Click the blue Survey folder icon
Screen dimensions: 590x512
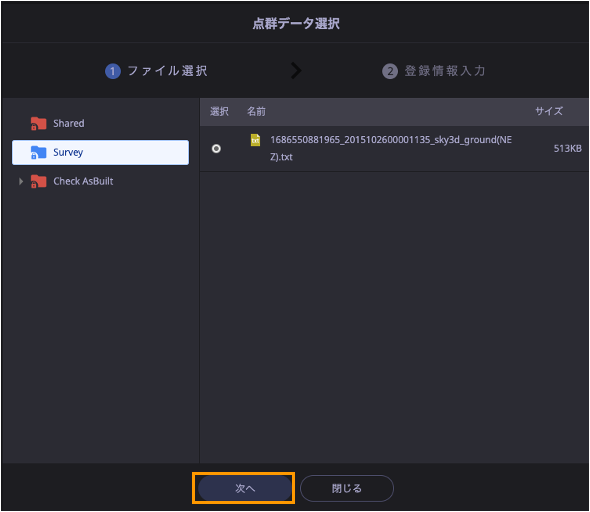click(x=38, y=152)
